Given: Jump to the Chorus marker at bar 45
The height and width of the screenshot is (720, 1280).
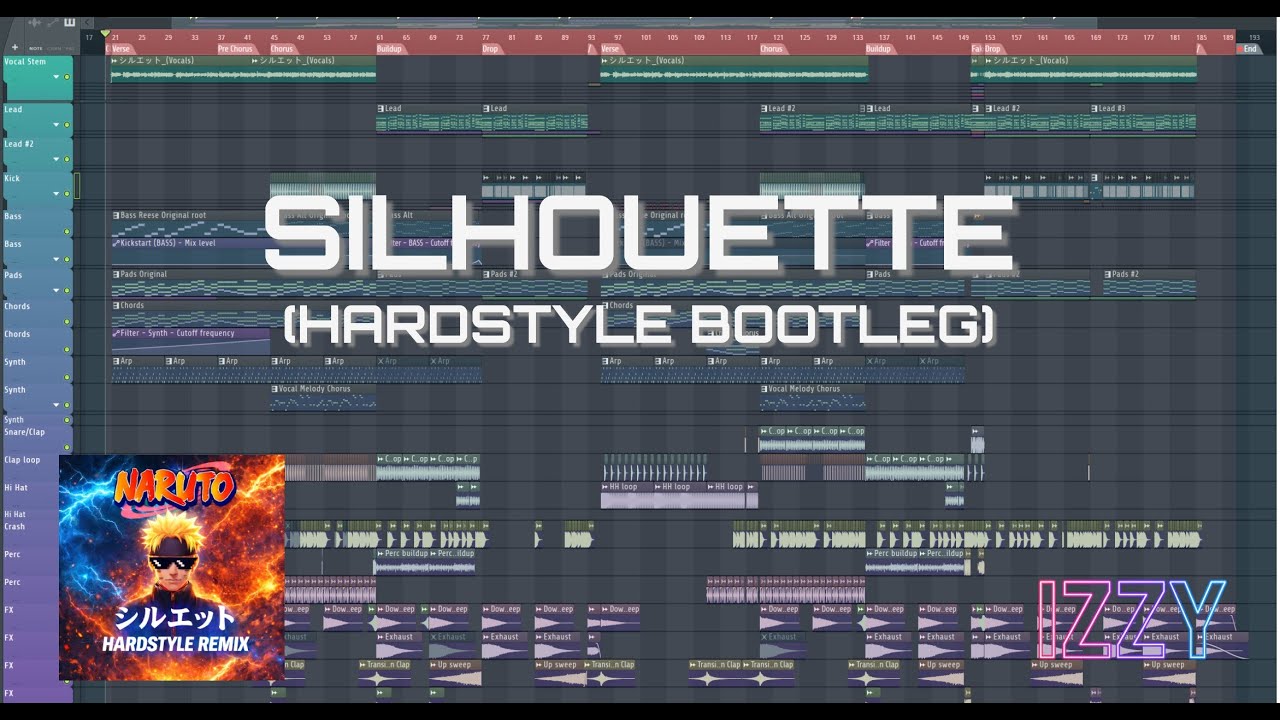Looking at the screenshot, I should click(282, 48).
